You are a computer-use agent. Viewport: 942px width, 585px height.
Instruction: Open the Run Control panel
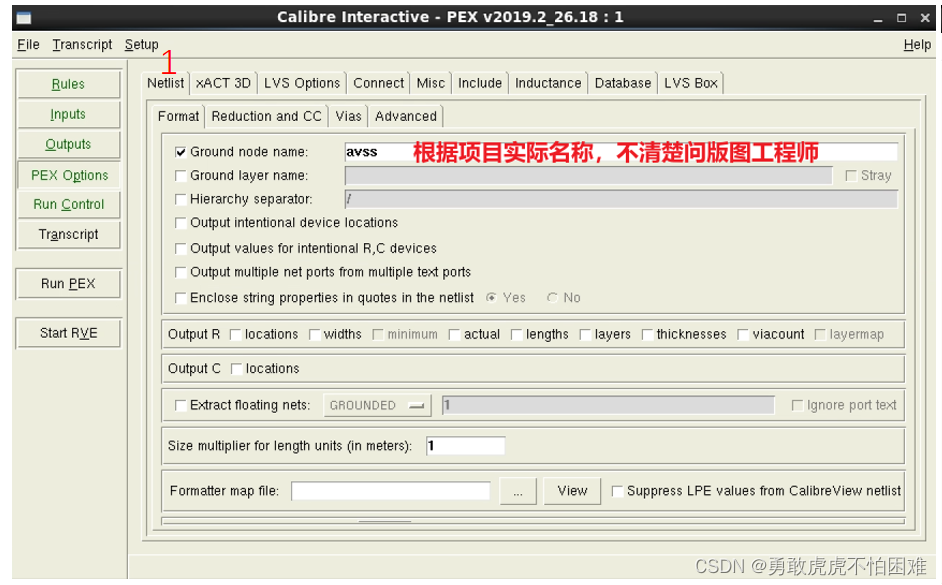click(68, 204)
